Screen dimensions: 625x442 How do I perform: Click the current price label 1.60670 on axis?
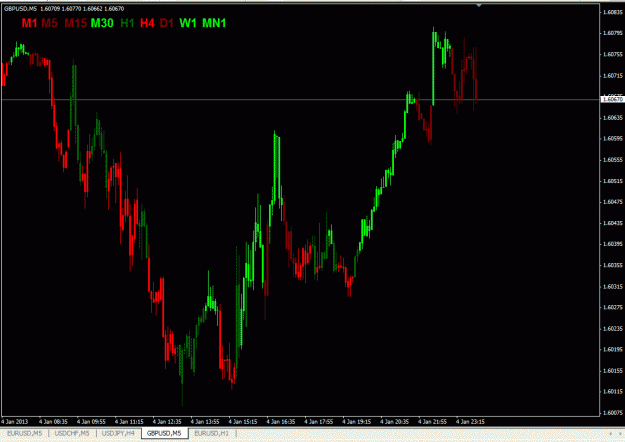click(612, 99)
